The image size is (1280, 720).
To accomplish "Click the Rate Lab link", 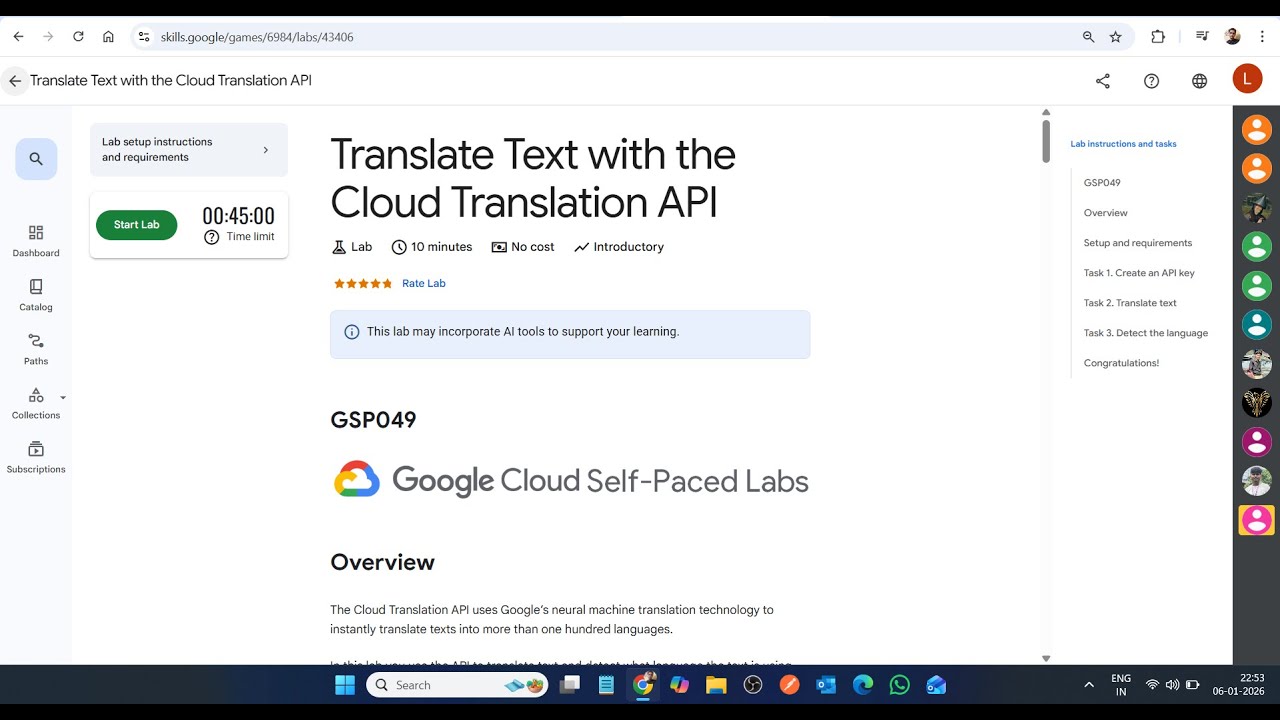I will click(x=424, y=284).
